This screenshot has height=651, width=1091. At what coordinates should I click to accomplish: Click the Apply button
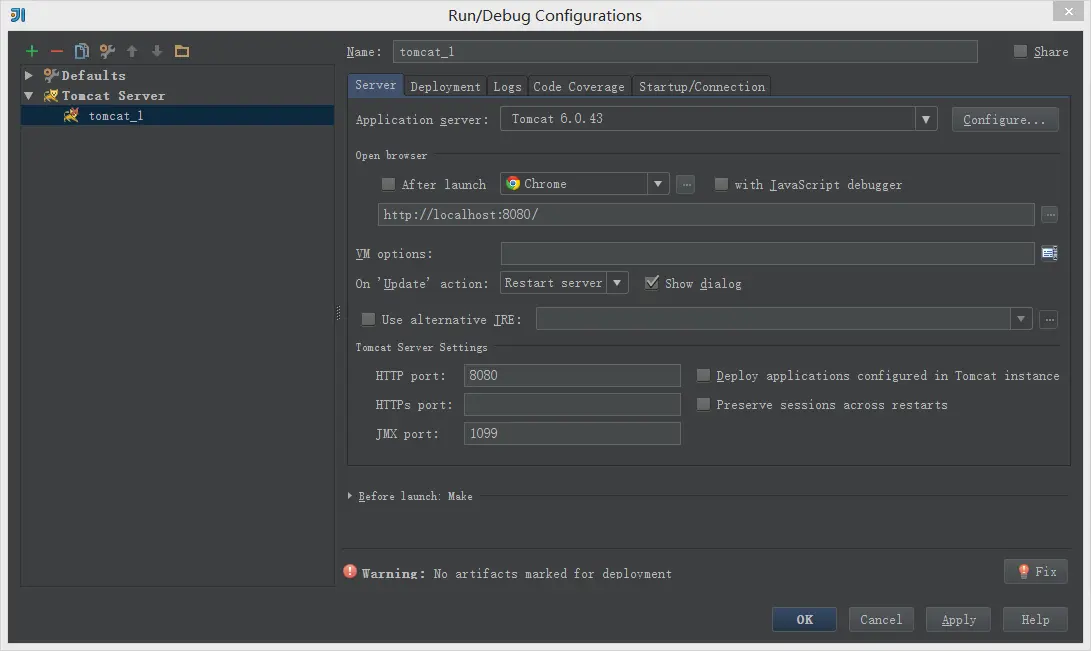958,619
